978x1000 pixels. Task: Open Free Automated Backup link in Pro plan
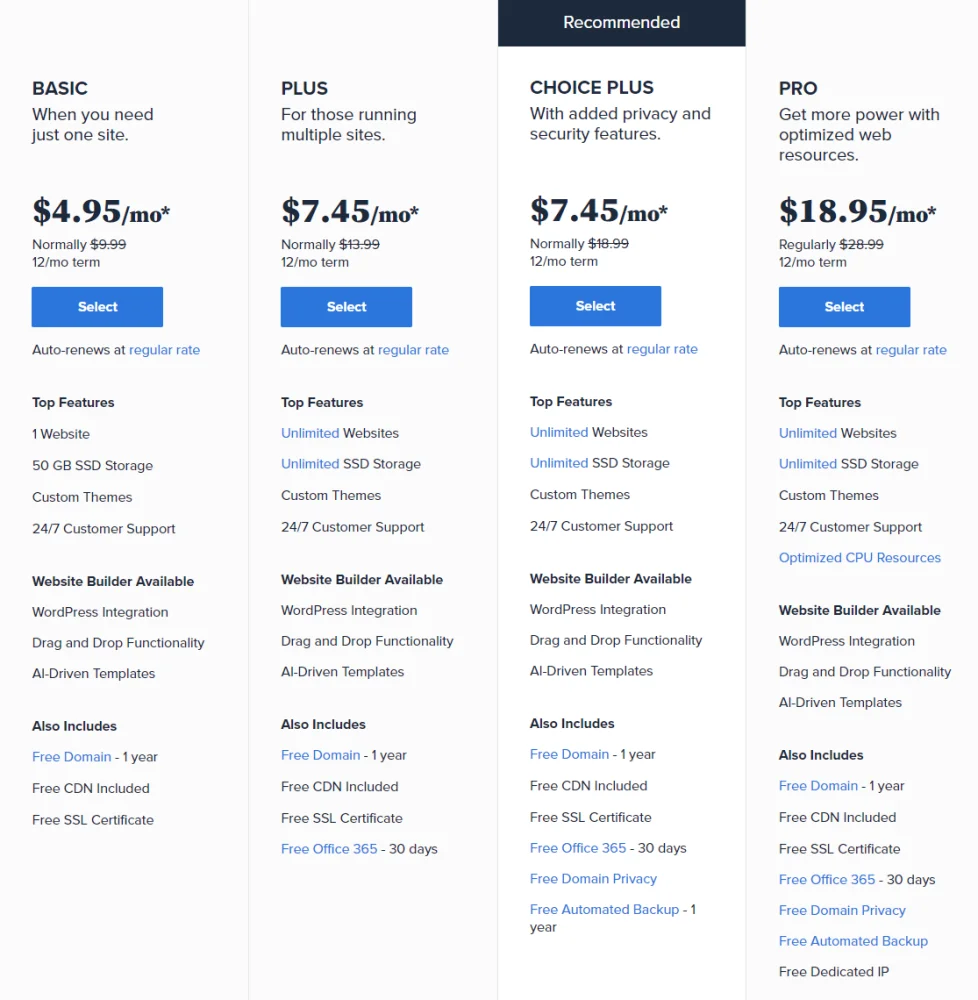point(853,941)
